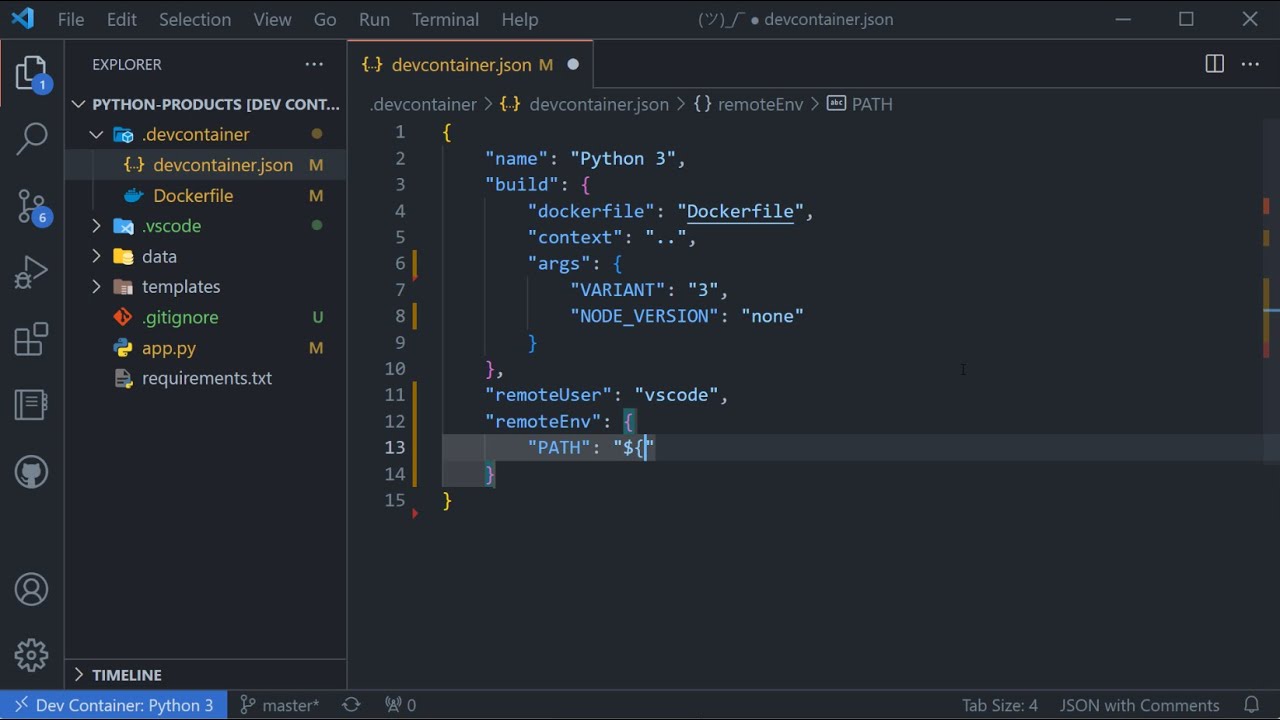Open Dockerfile in the explorer tree

pyautogui.click(x=206, y=195)
